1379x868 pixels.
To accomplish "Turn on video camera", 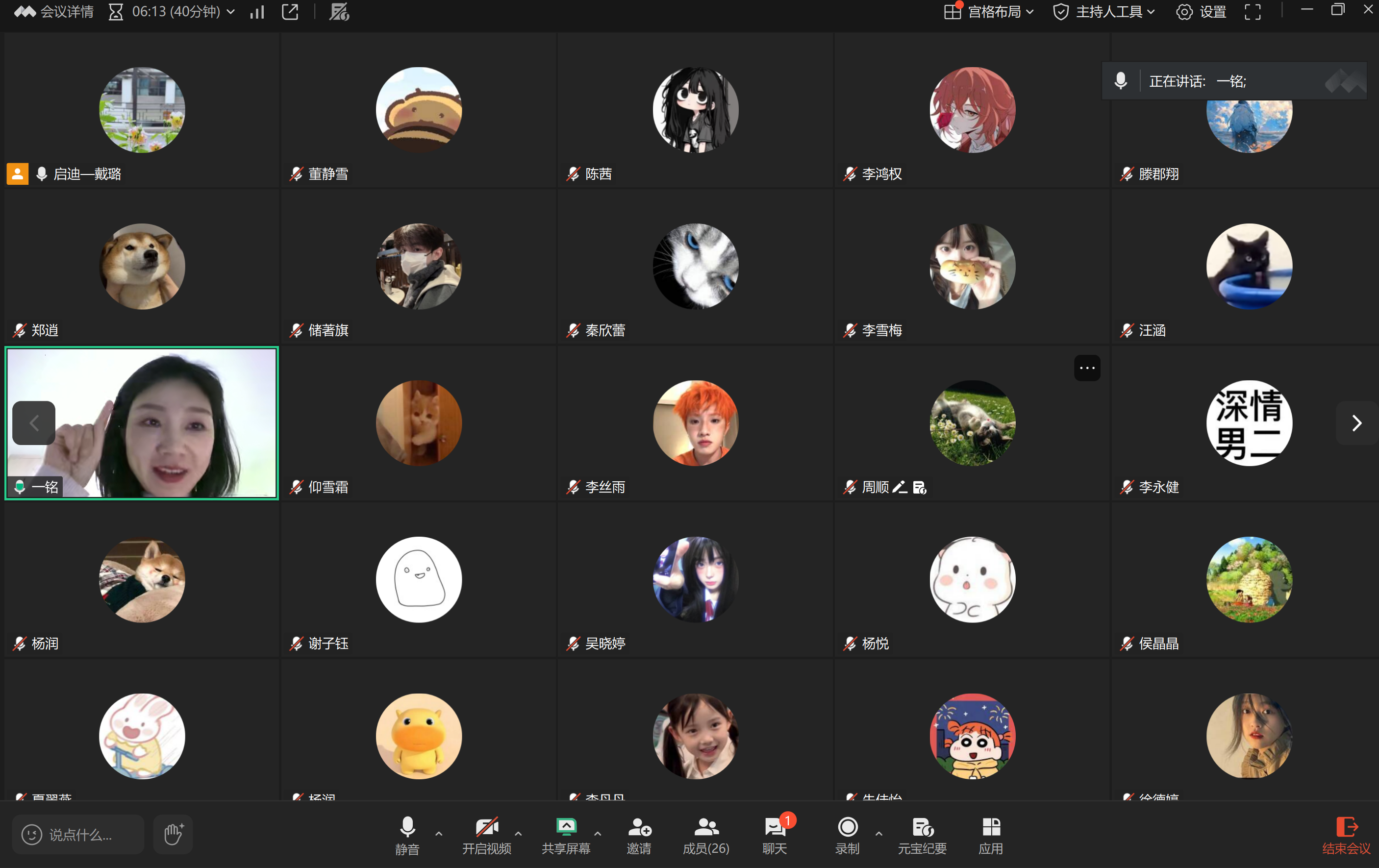I will point(486,834).
